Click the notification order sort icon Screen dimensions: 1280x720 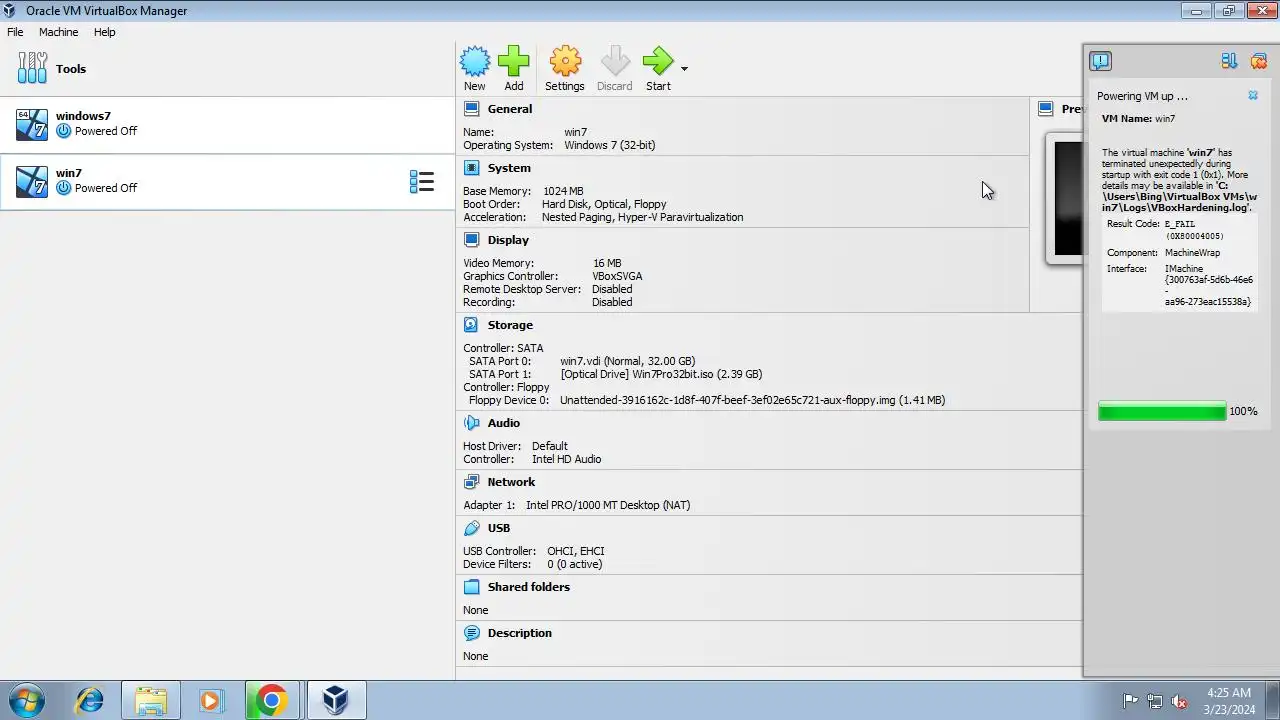[x=1229, y=62]
